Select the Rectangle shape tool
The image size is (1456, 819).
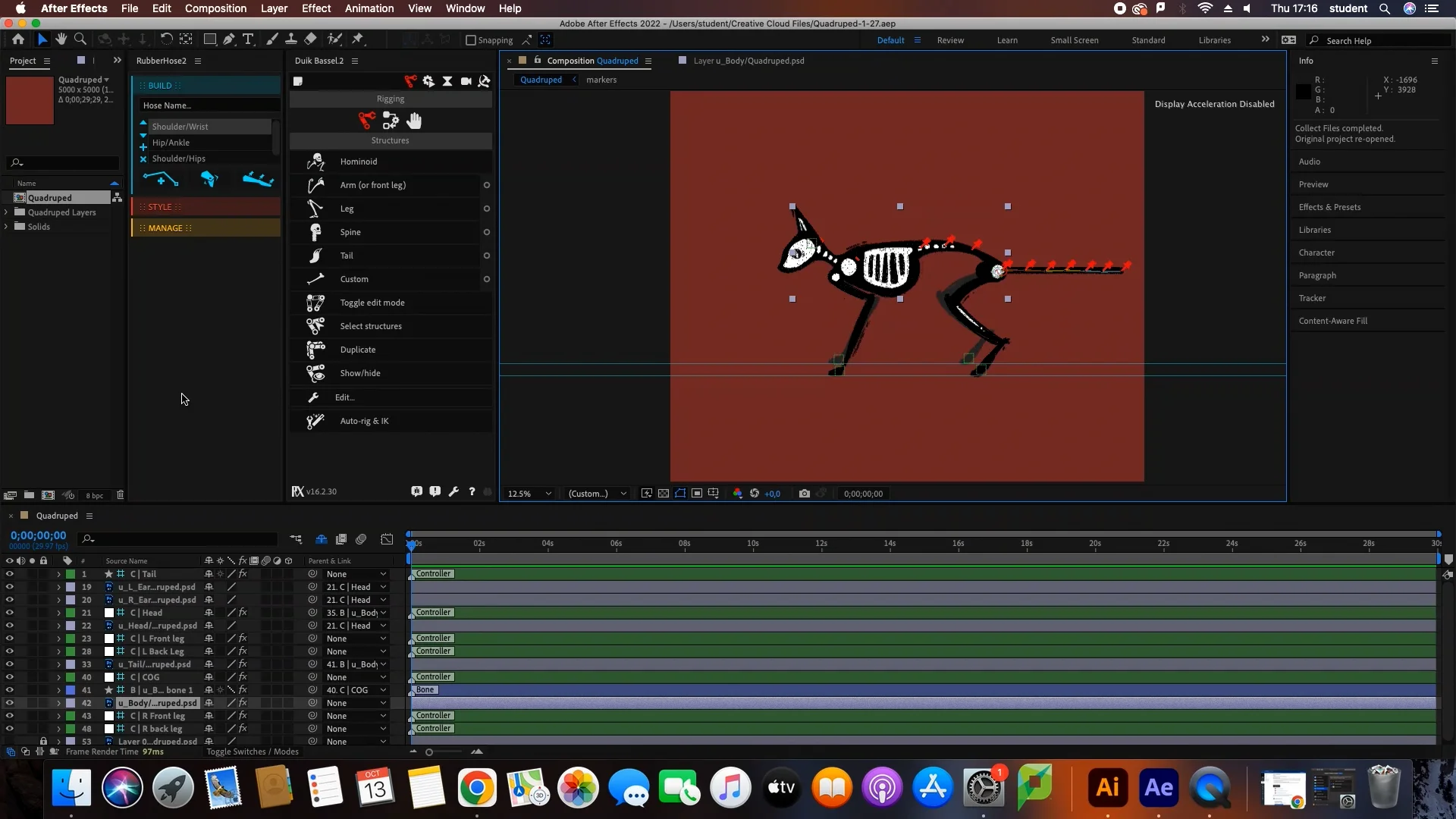210,39
